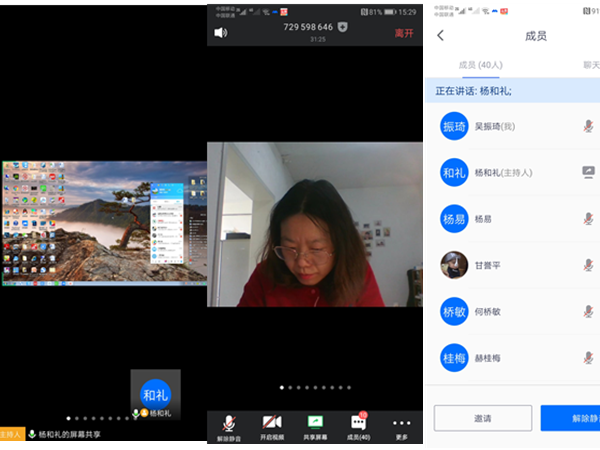Tap the 杨易 blue avatar
This screenshot has width=600, height=450.
click(x=454, y=219)
